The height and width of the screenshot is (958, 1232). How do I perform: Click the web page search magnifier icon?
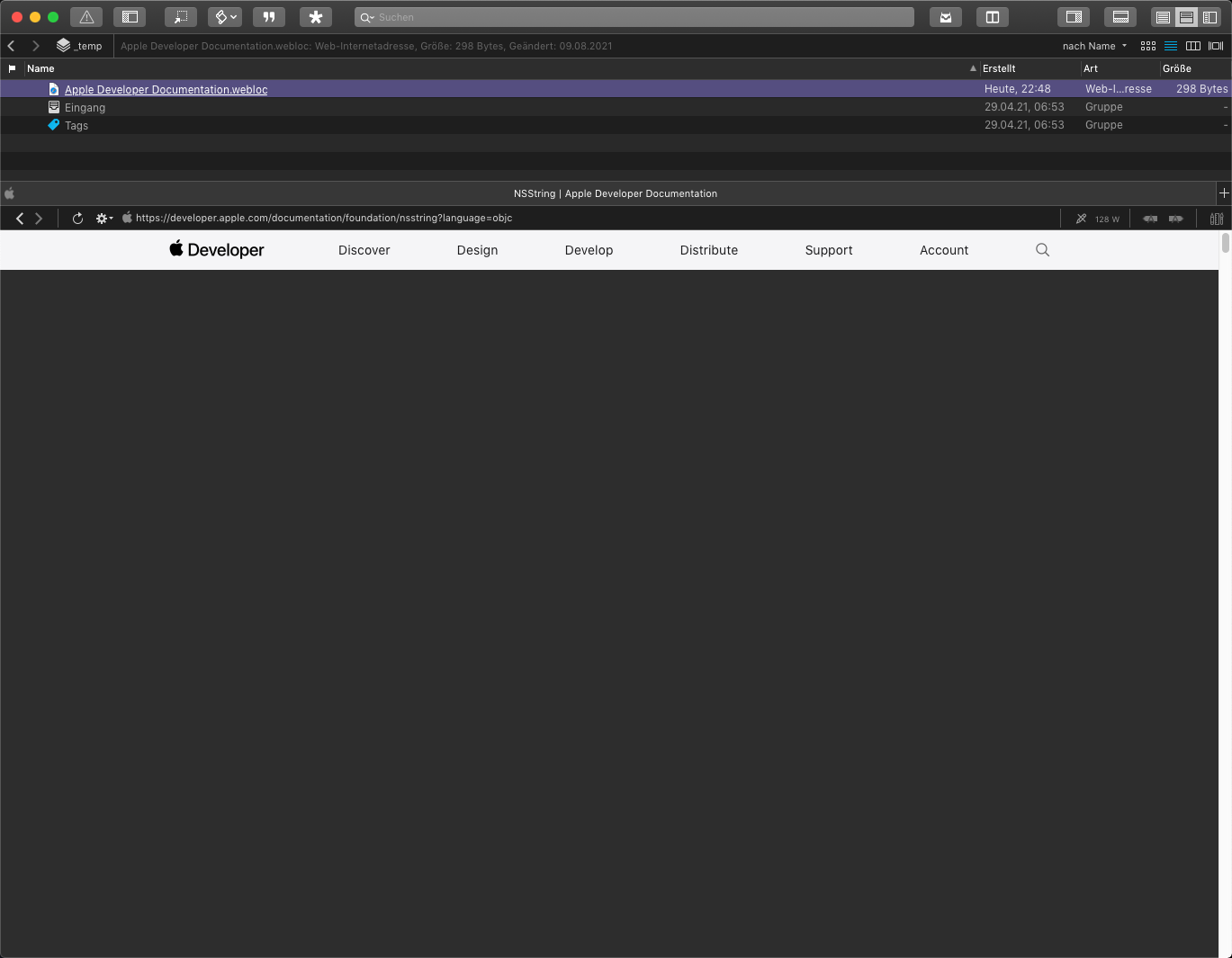click(x=1042, y=250)
